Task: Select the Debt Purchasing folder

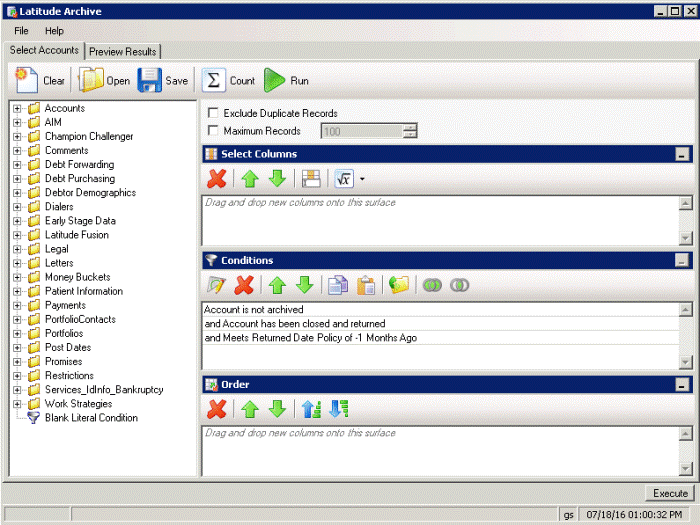Action: coord(80,179)
